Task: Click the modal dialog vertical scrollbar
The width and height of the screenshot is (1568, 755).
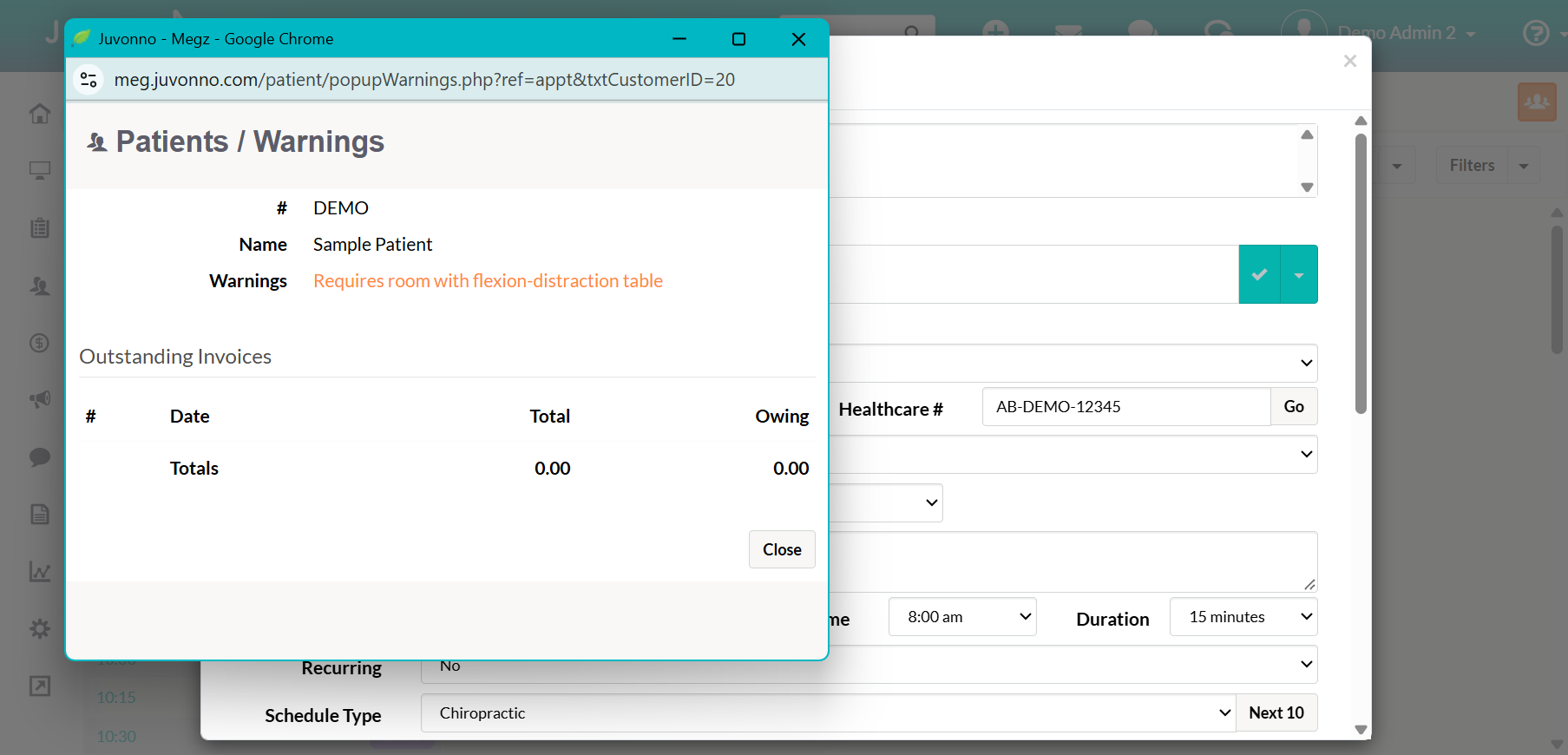Action: (1361, 272)
